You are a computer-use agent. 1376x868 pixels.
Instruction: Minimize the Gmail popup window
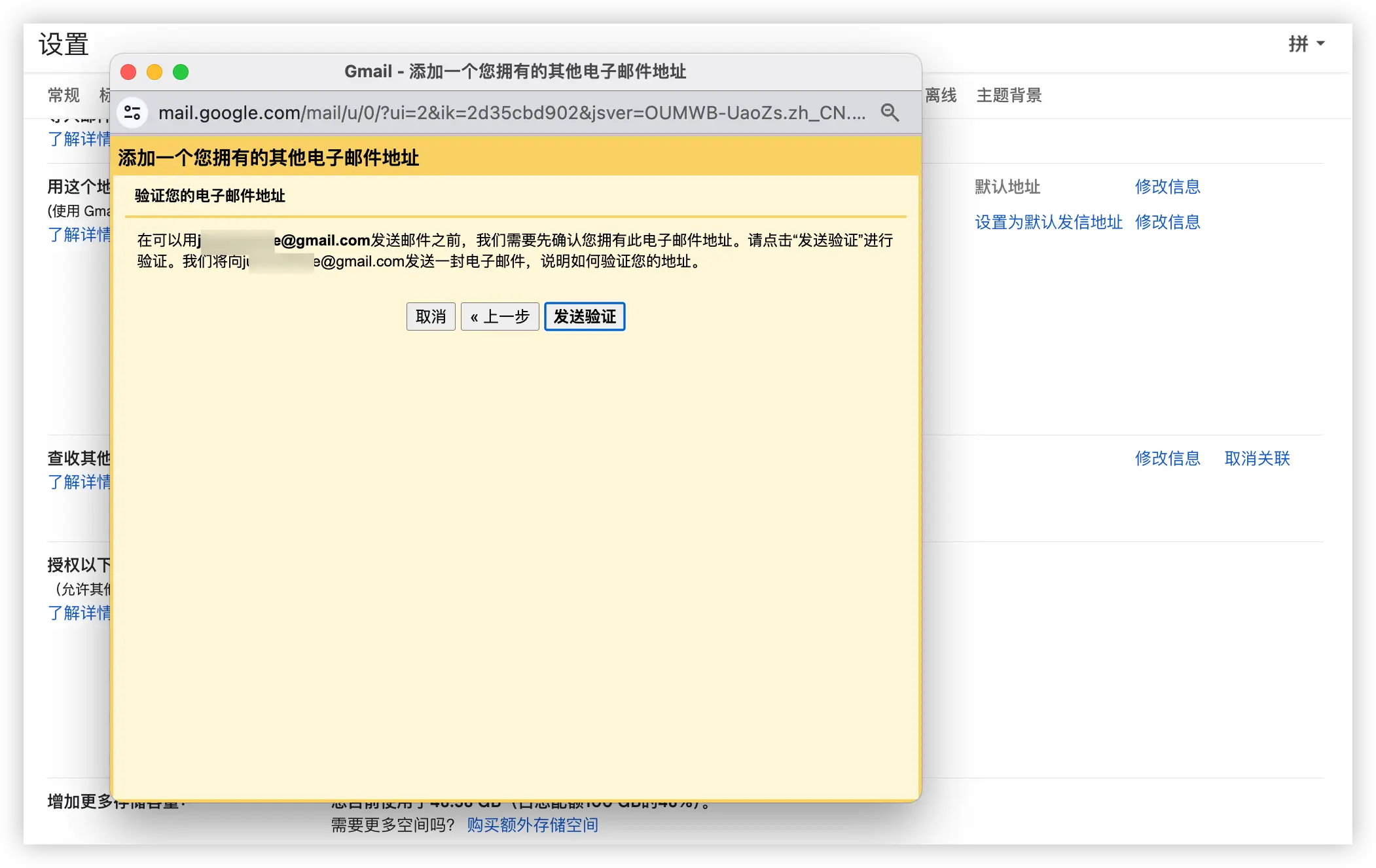(154, 72)
